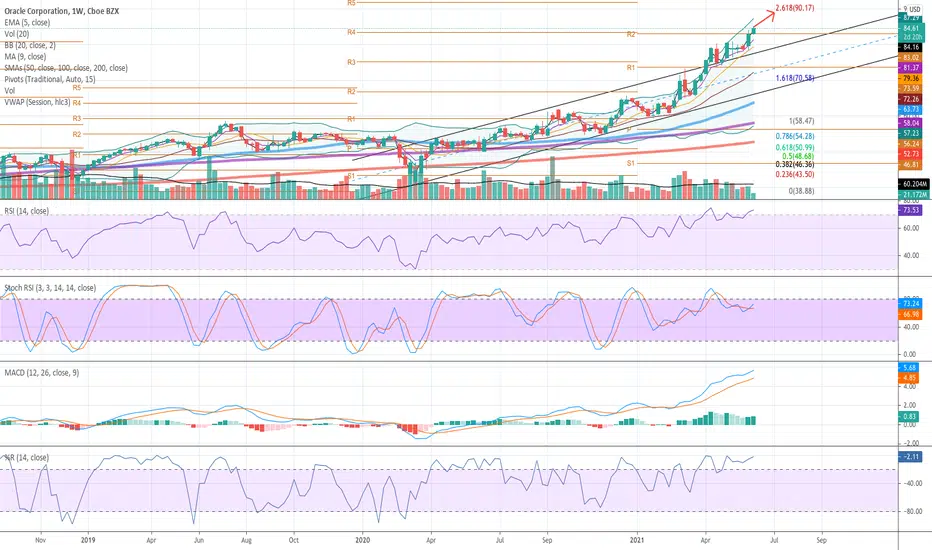Click the MACD (12, 26, close, 9) label

[42, 373]
